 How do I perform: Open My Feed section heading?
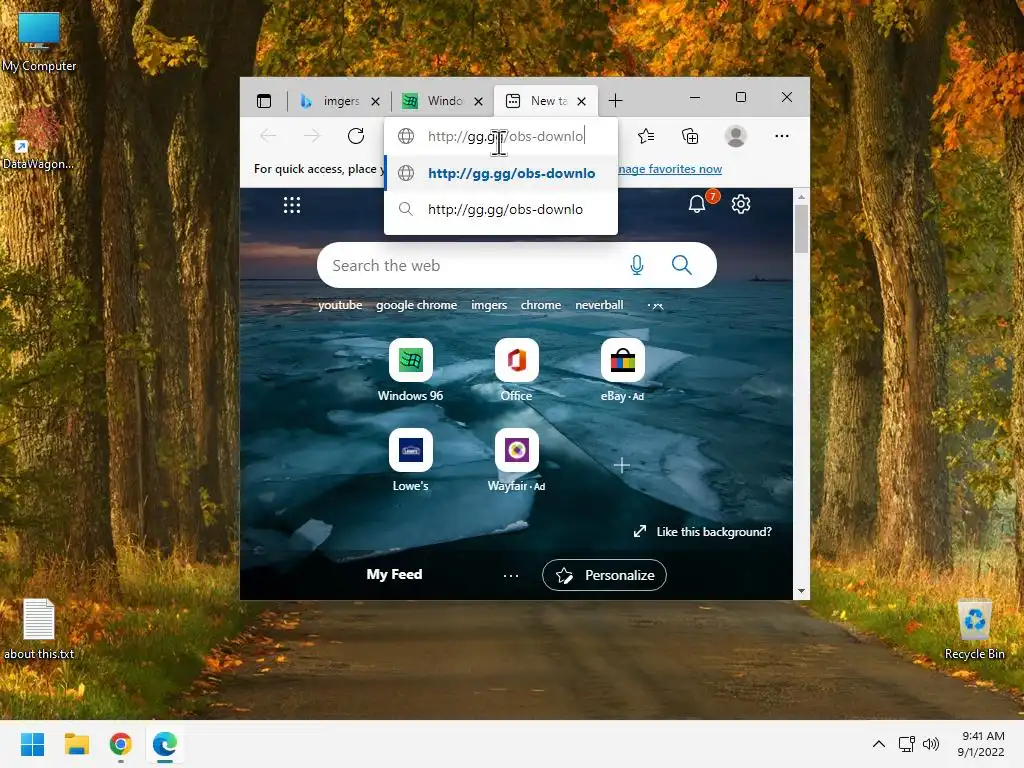click(x=394, y=574)
